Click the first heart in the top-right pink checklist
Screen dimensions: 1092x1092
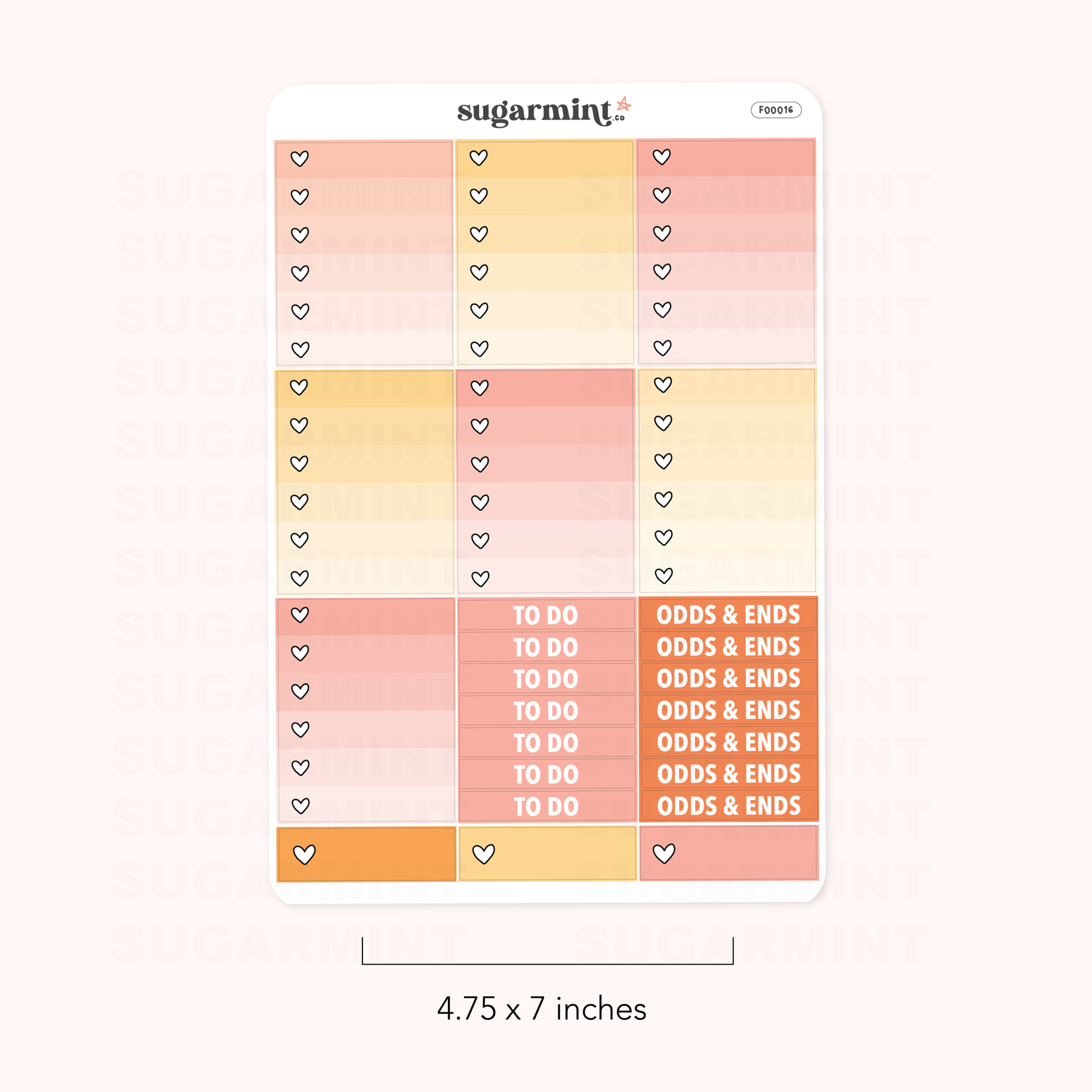pyautogui.click(x=661, y=157)
